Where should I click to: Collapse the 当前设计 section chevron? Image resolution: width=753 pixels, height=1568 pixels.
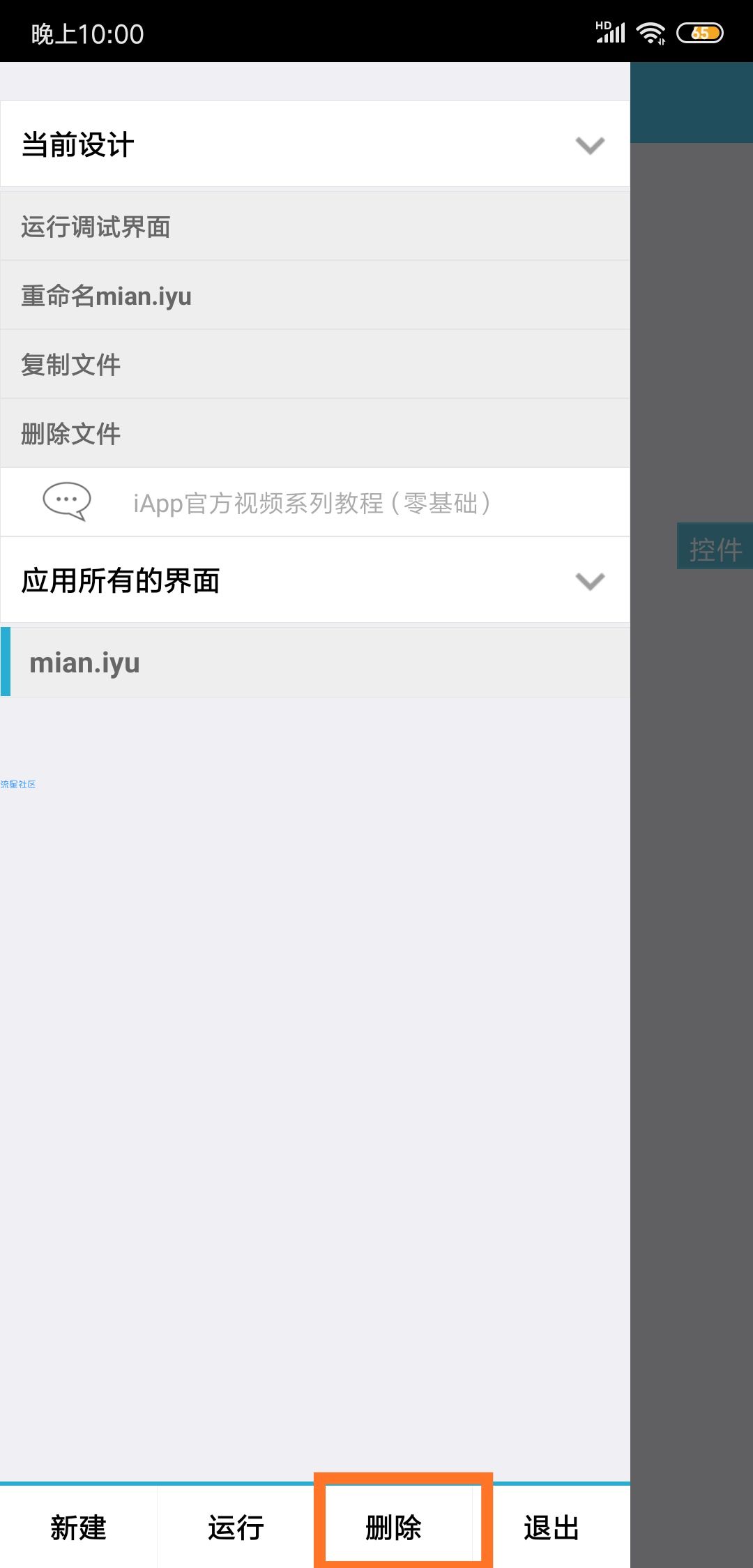(x=590, y=145)
